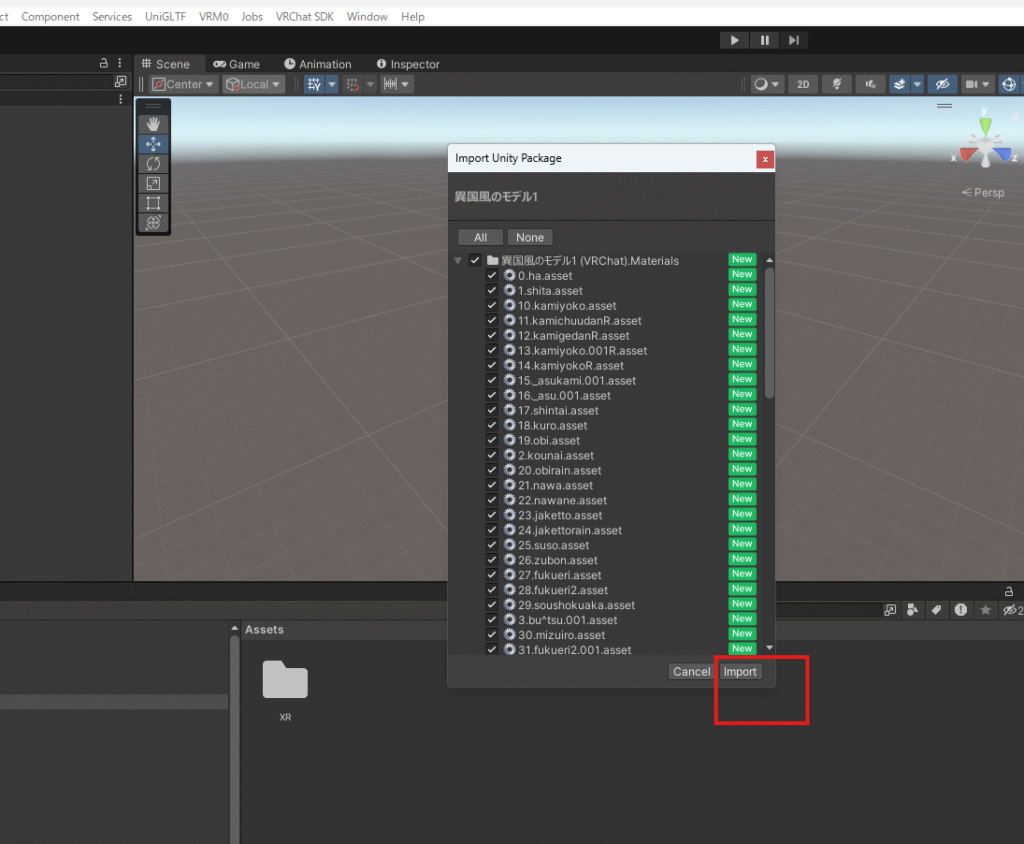Open the VRChat SDK menu

pyautogui.click(x=304, y=17)
